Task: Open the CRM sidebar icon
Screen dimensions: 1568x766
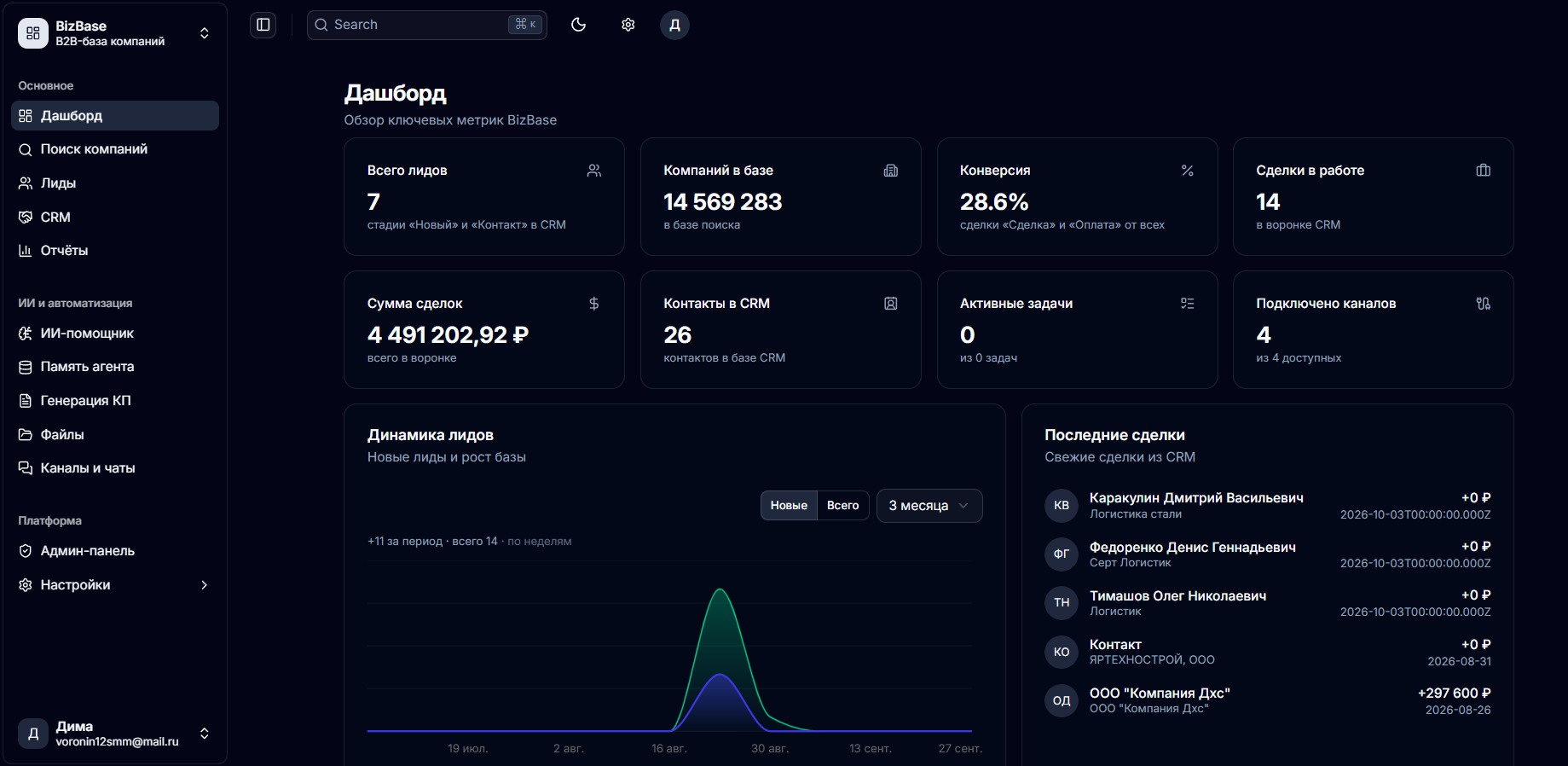Action: pyautogui.click(x=26, y=218)
